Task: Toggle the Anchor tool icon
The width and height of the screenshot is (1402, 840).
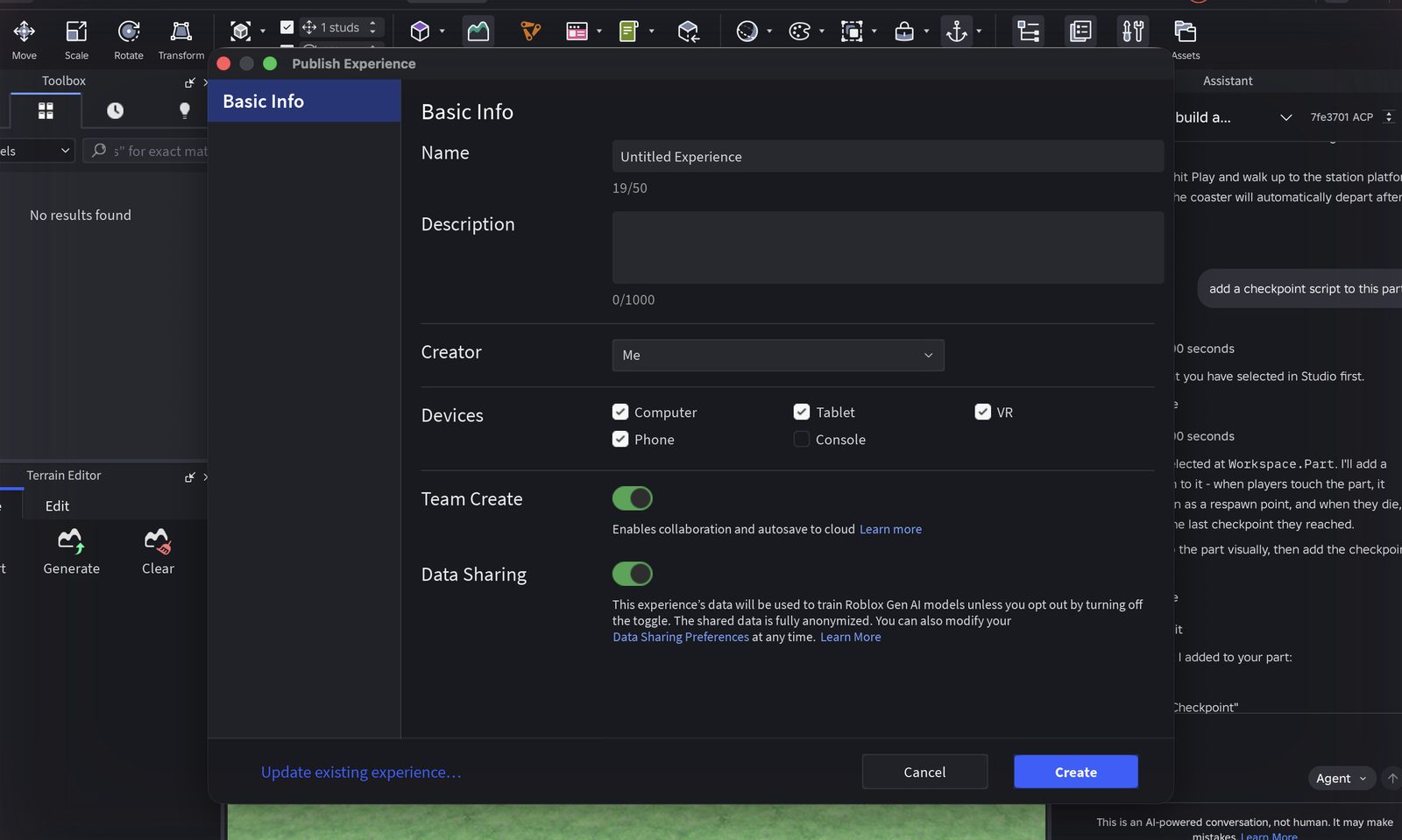Action: coord(956,32)
